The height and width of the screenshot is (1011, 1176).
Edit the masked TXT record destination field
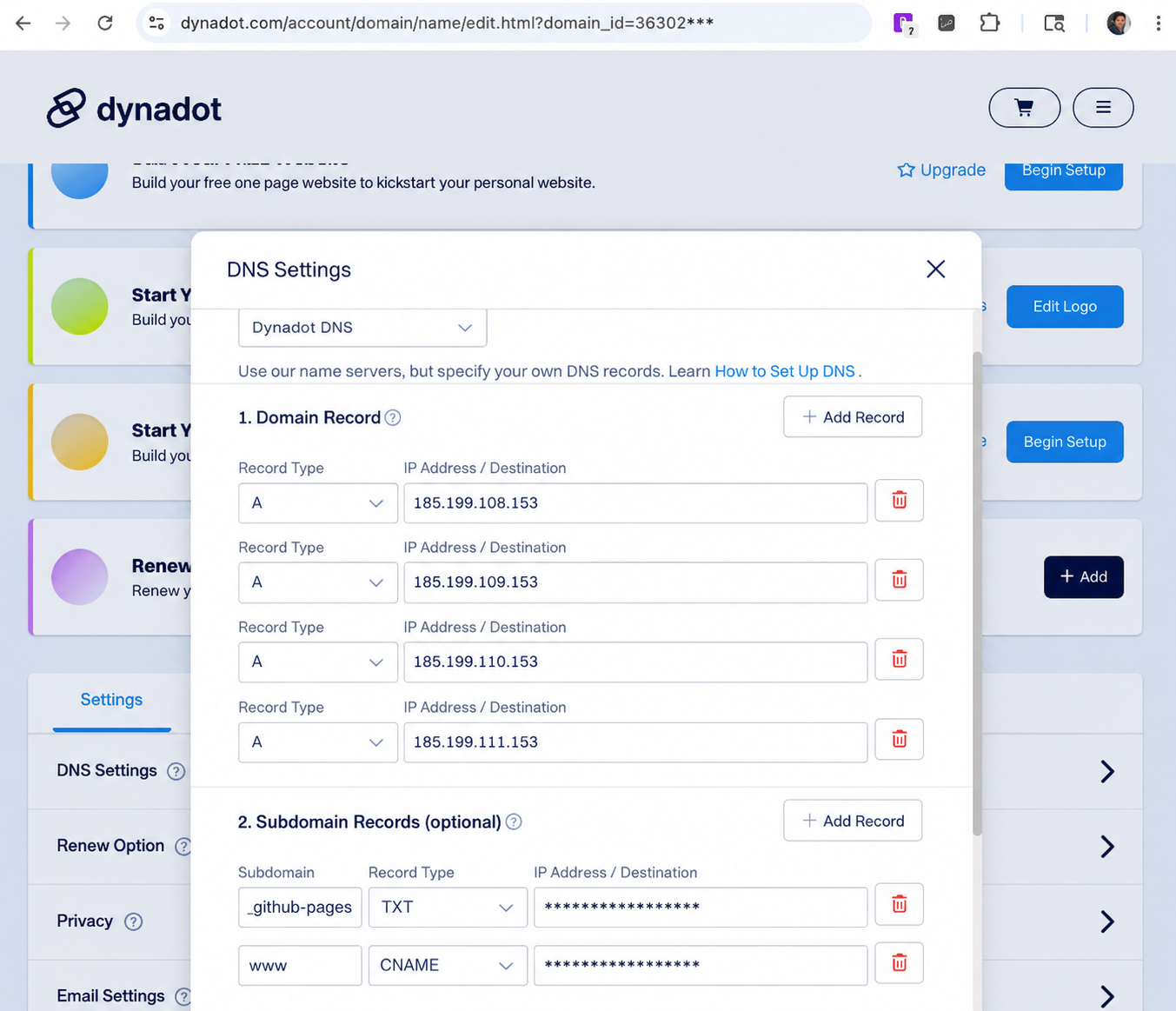701,908
